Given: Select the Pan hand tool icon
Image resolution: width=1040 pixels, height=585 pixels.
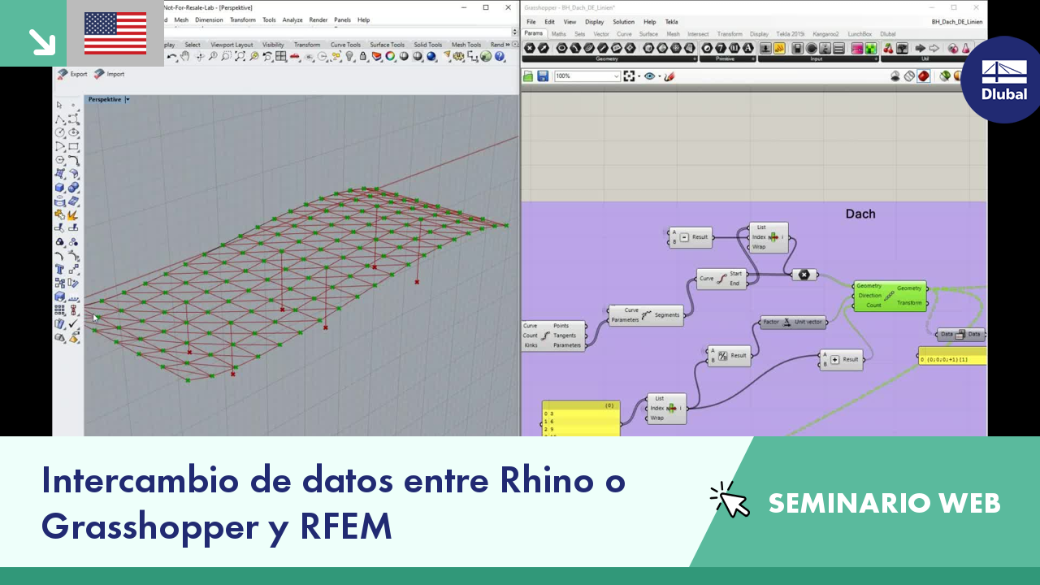Looking at the screenshot, I should click(185, 57).
